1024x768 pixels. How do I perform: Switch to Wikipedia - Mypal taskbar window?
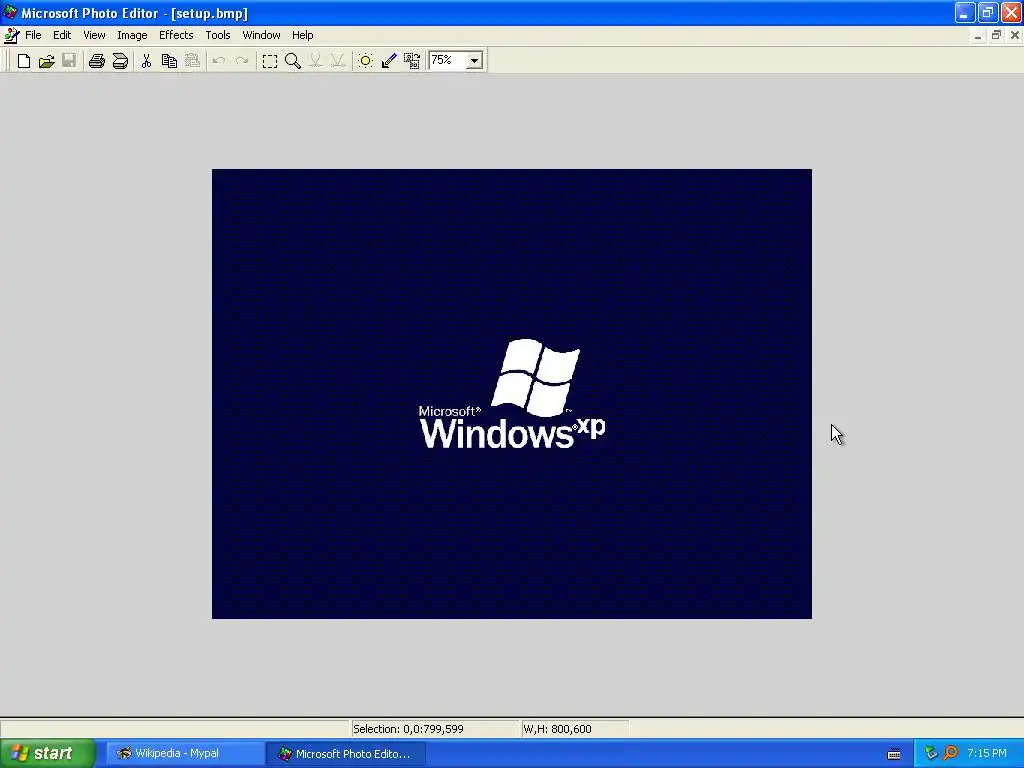click(x=185, y=753)
